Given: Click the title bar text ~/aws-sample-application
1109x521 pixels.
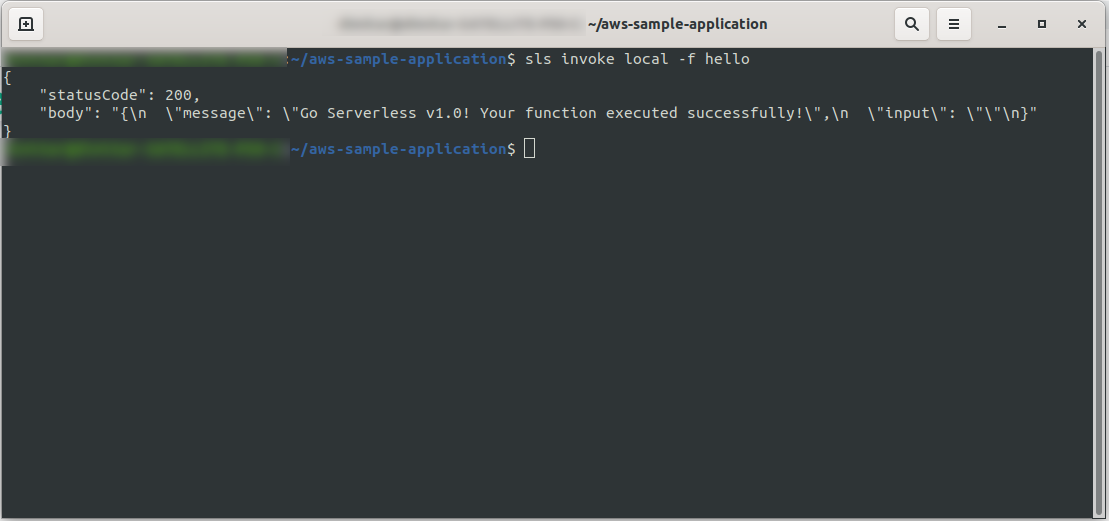Looking at the screenshot, I should pos(677,24).
